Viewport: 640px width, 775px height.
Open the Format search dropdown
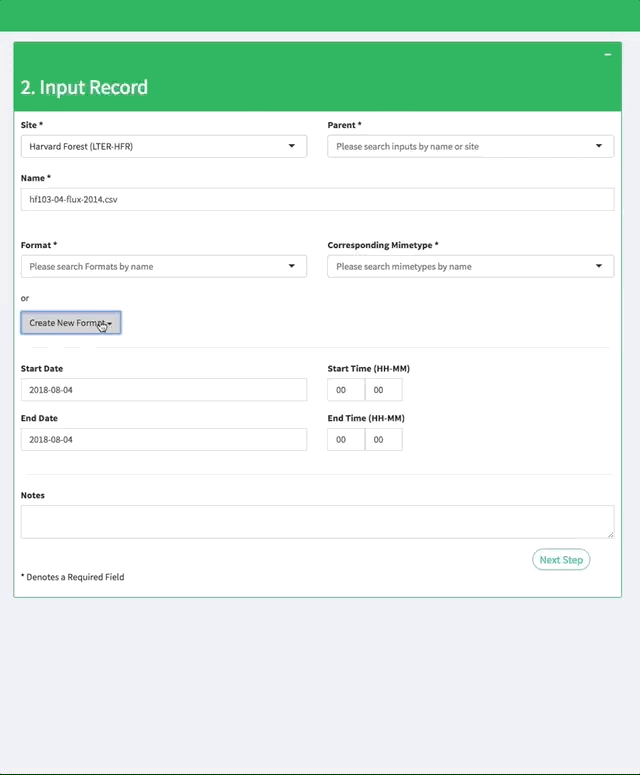click(163, 266)
